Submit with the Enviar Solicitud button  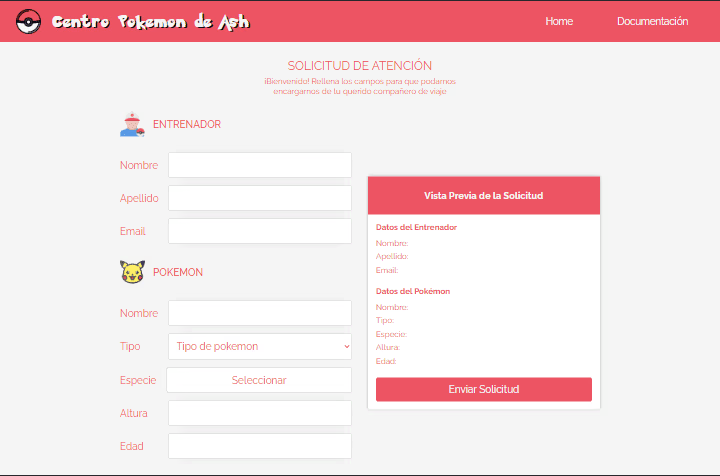484,389
